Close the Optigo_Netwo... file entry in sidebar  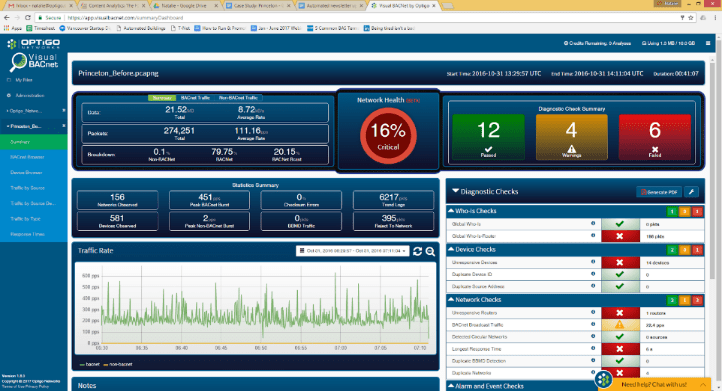tap(64, 111)
